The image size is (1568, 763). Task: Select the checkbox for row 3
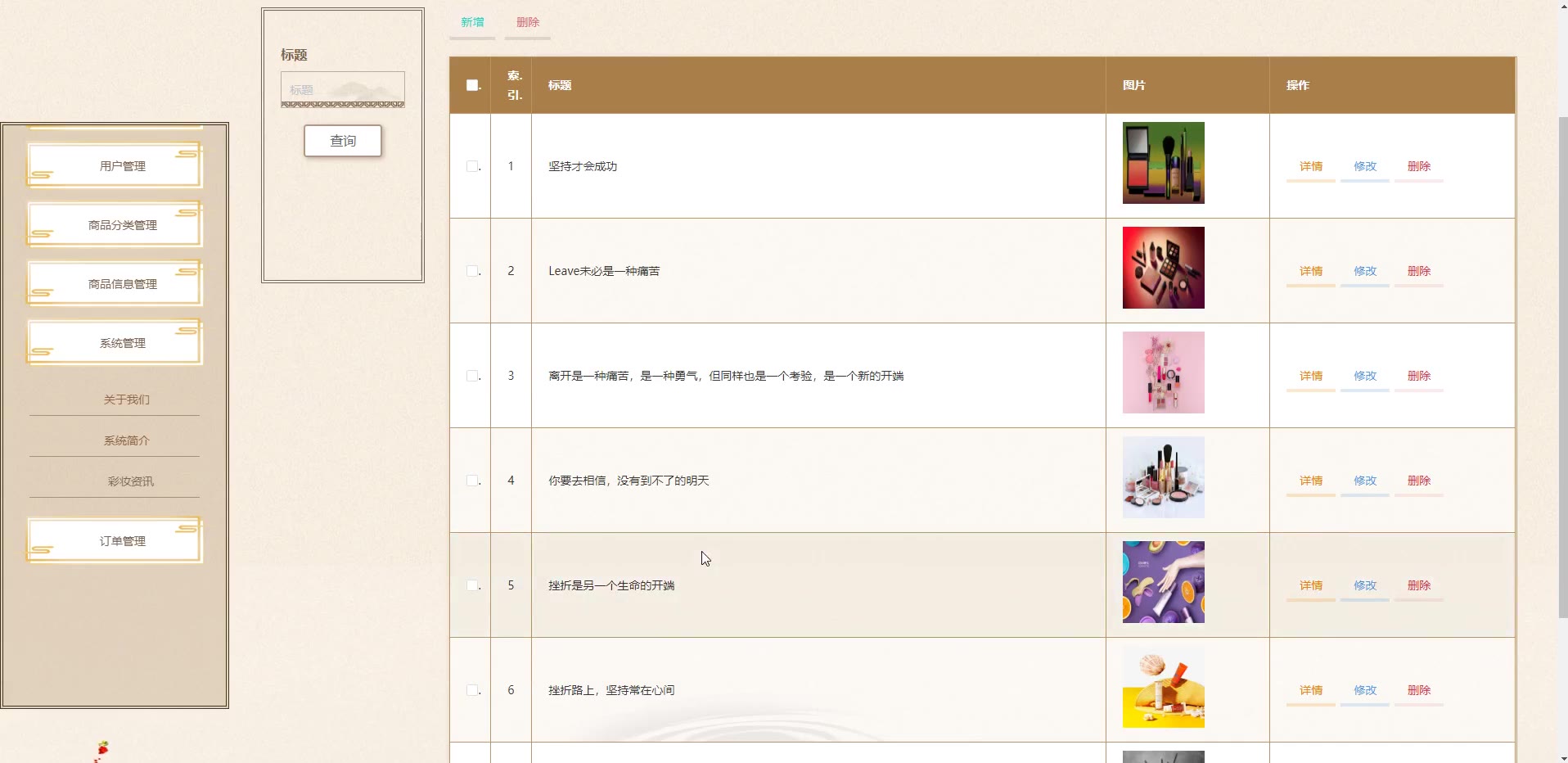pos(472,376)
